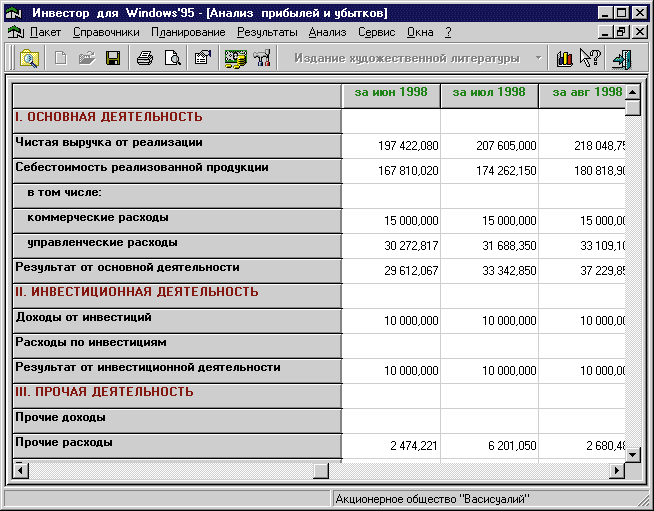This screenshot has width=654, height=511.
Task: Click the horizontal scrollbar left arrow
Action: pyautogui.click(x=20, y=471)
